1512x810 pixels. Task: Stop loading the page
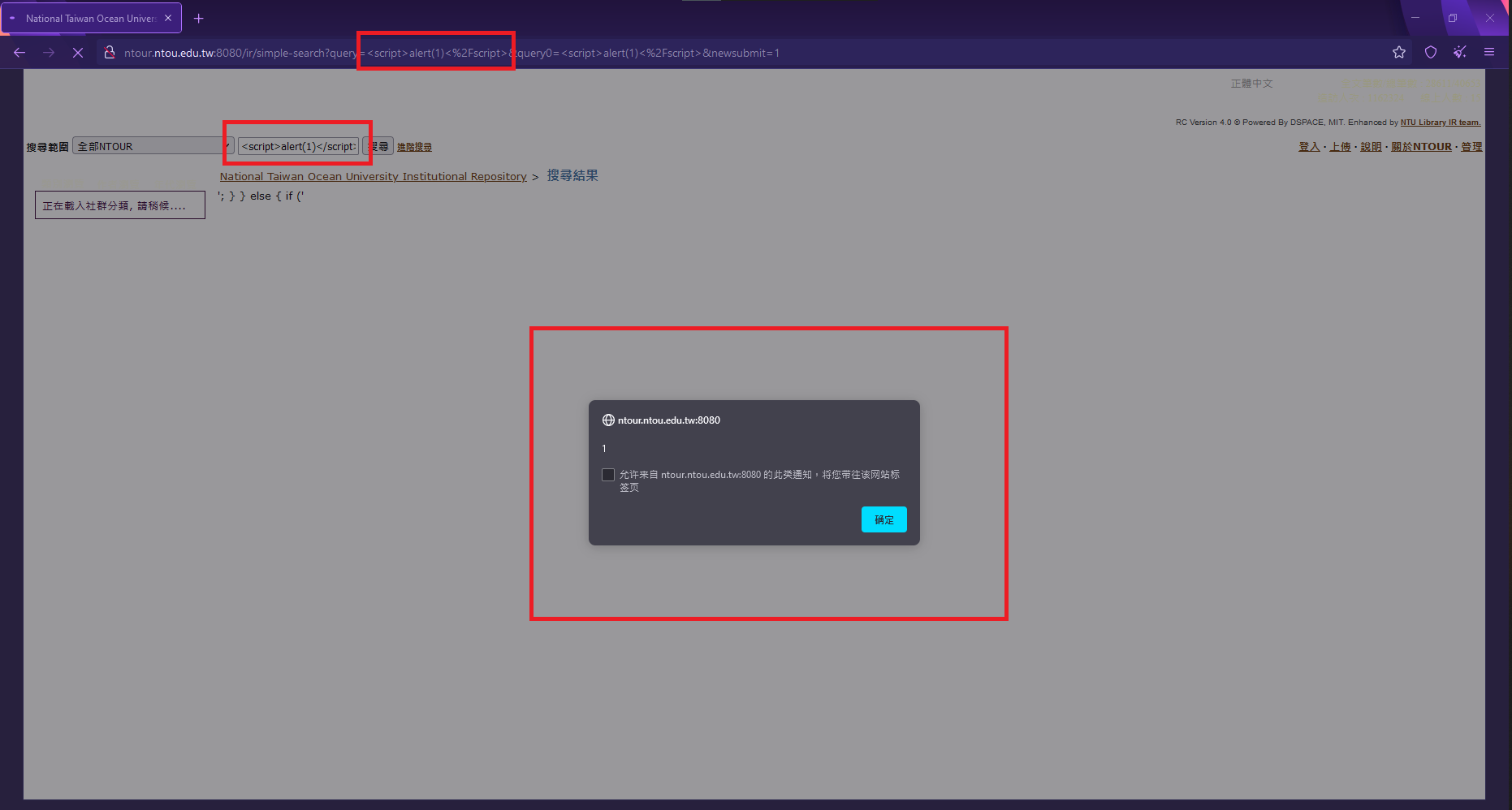(x=78, y=53)
